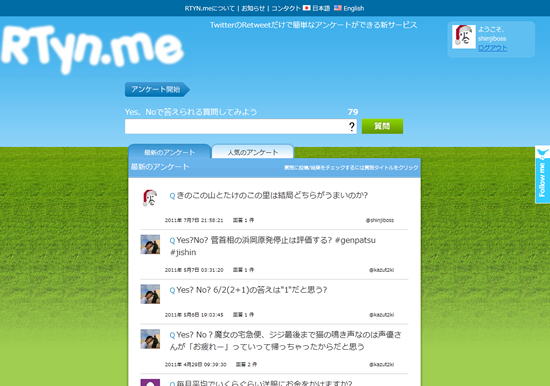Click the Japan flag icon
The width and height of the screenshot is (550, 386).
coord(307,8)
